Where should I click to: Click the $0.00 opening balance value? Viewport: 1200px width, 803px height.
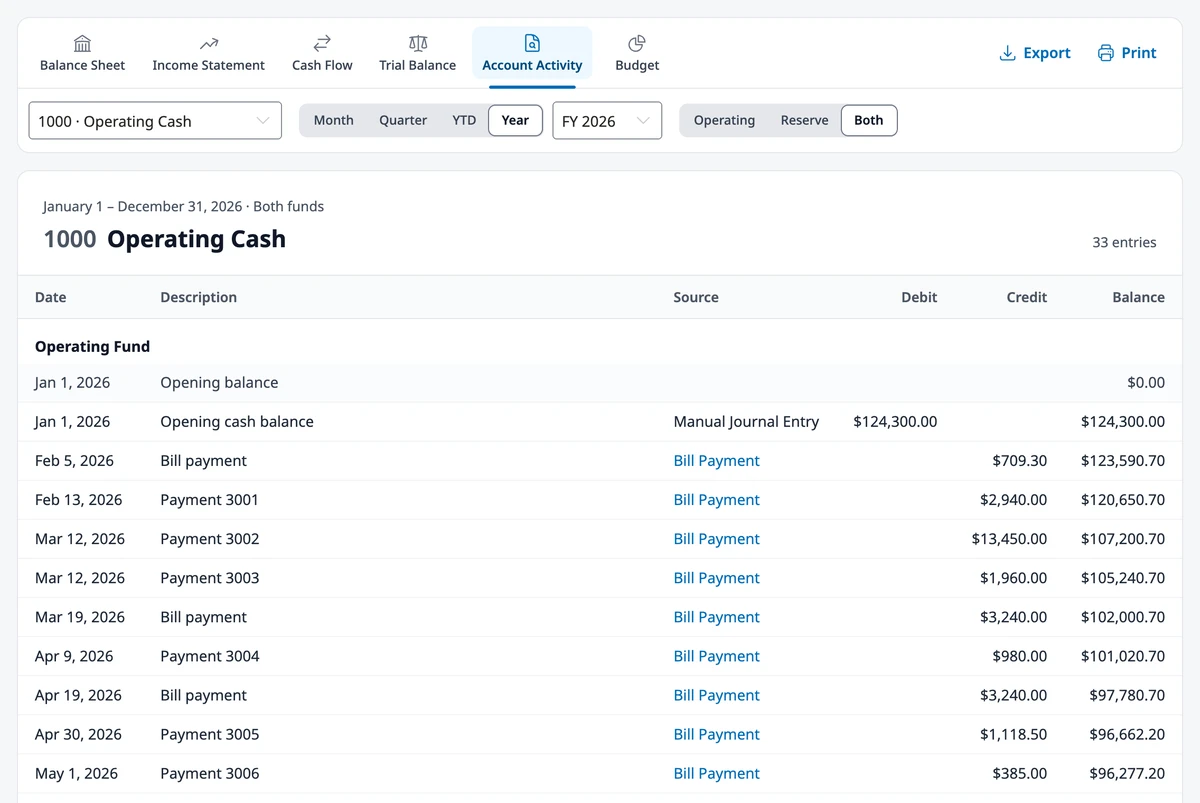coord(1146,383)
